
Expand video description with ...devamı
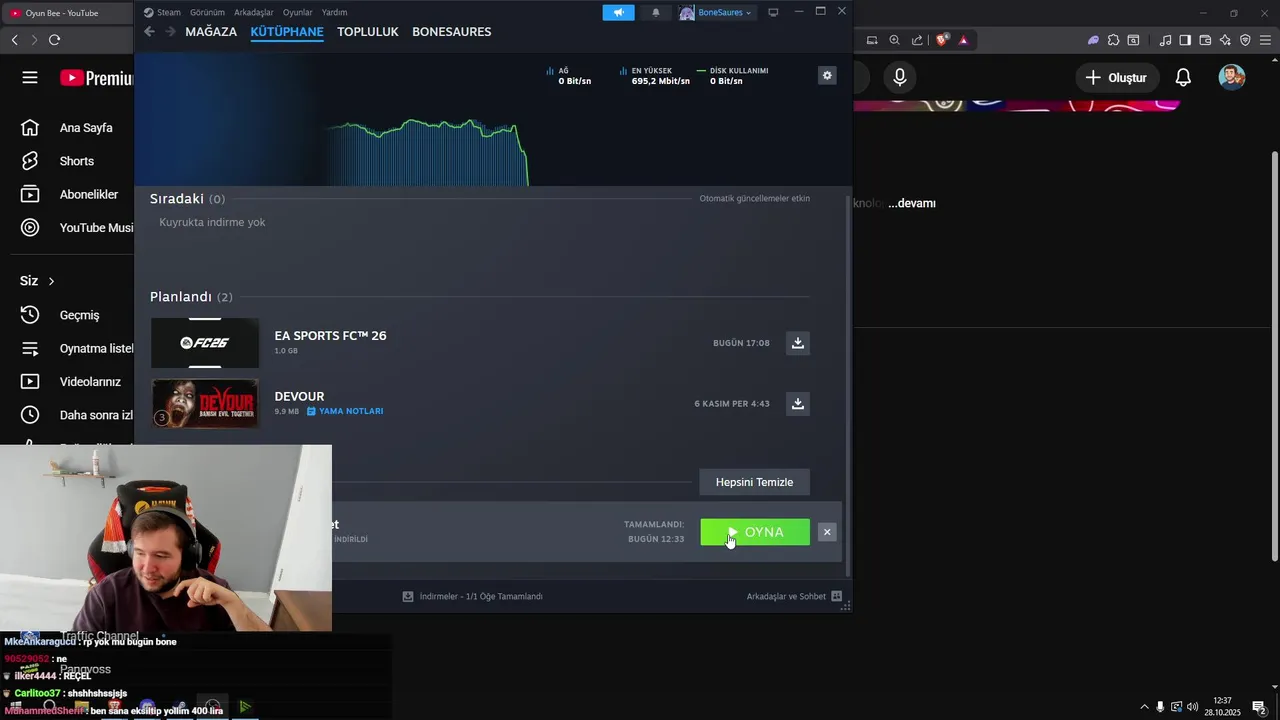(x=912, y=203)
